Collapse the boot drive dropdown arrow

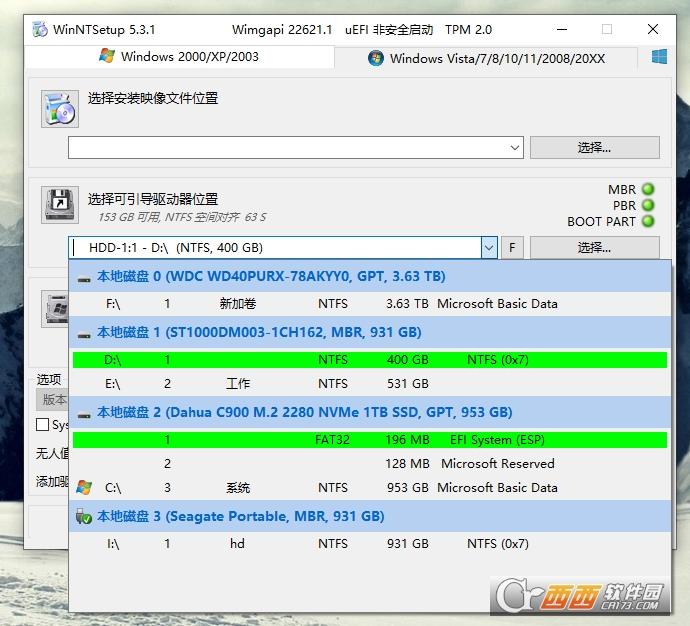(489, 248)
